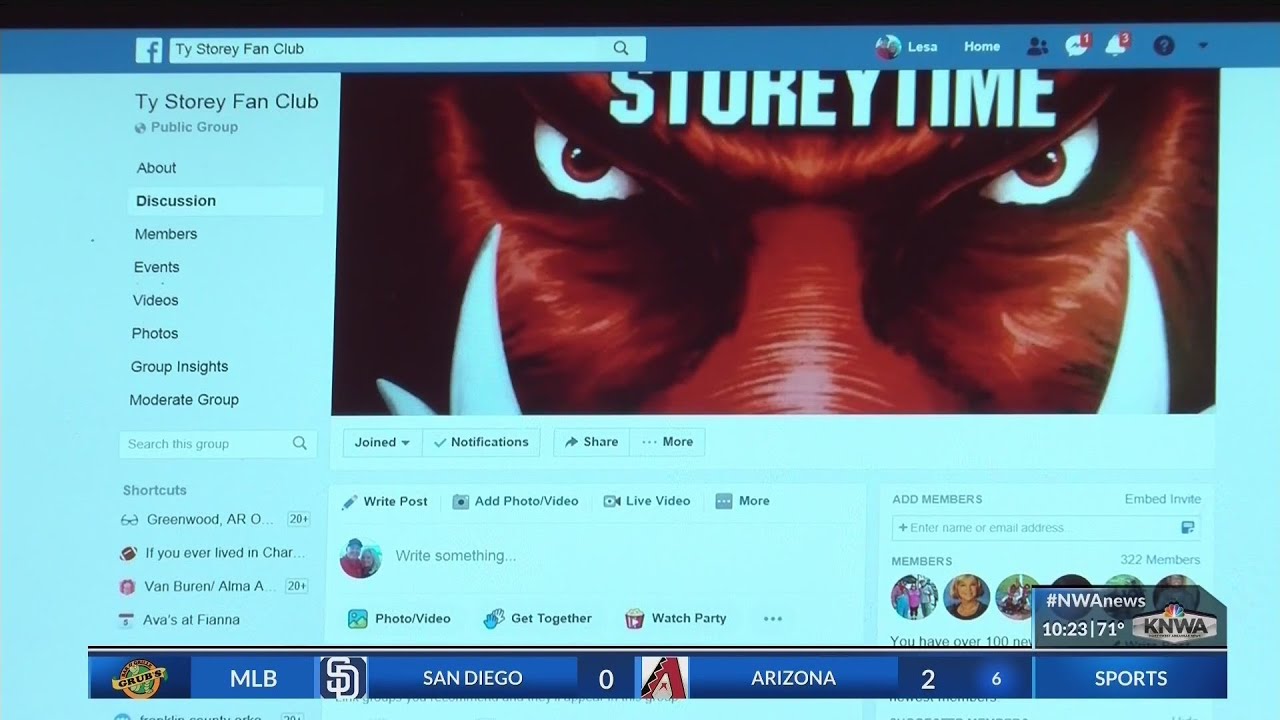Click the search magnifier in top bar
The height and width of the screenshot is (720, 1280).
pyautogui.click(x=621, y=48)
